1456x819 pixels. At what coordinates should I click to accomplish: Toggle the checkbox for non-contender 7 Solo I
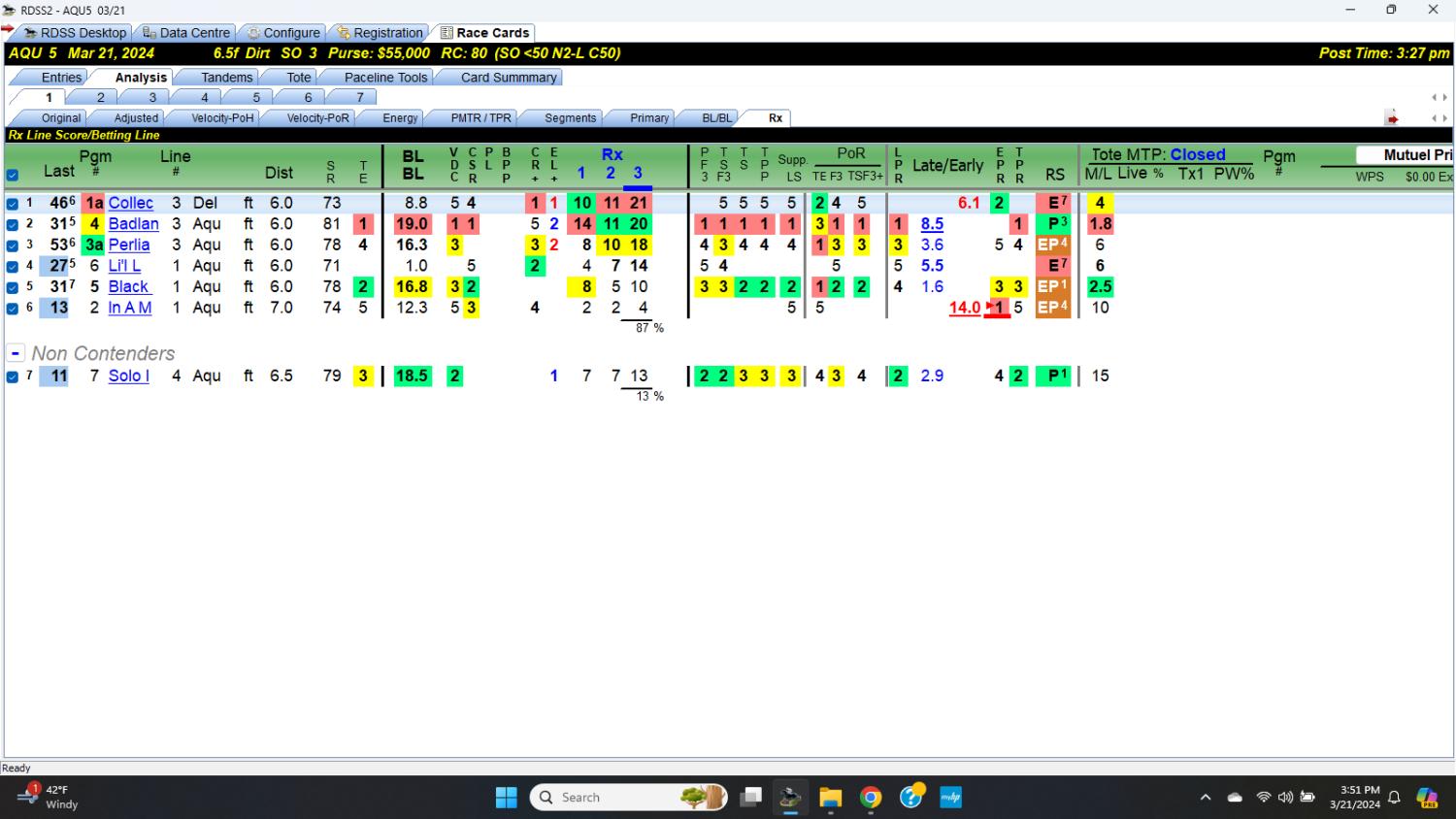13,377
